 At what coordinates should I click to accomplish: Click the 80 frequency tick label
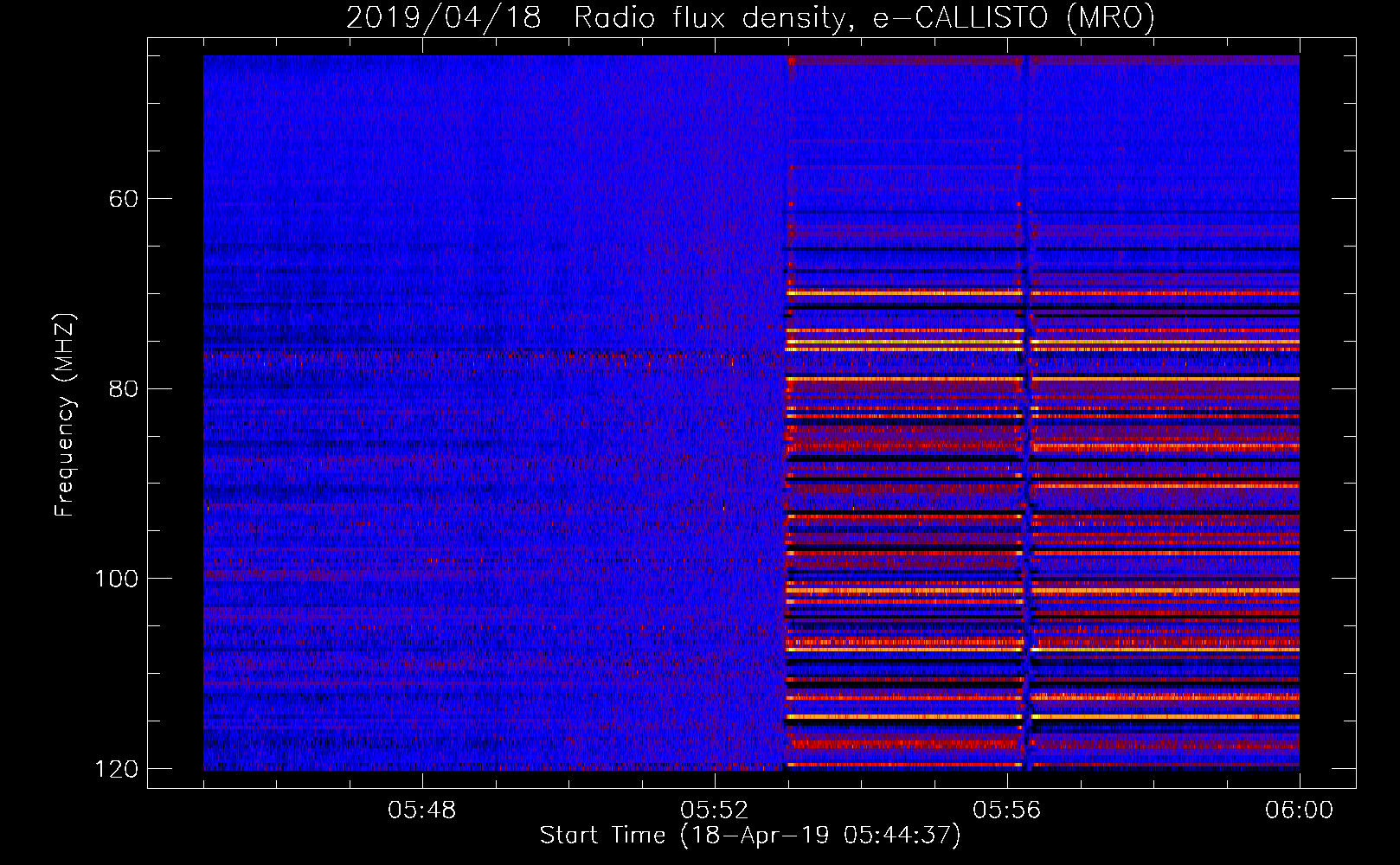[124, 388]
